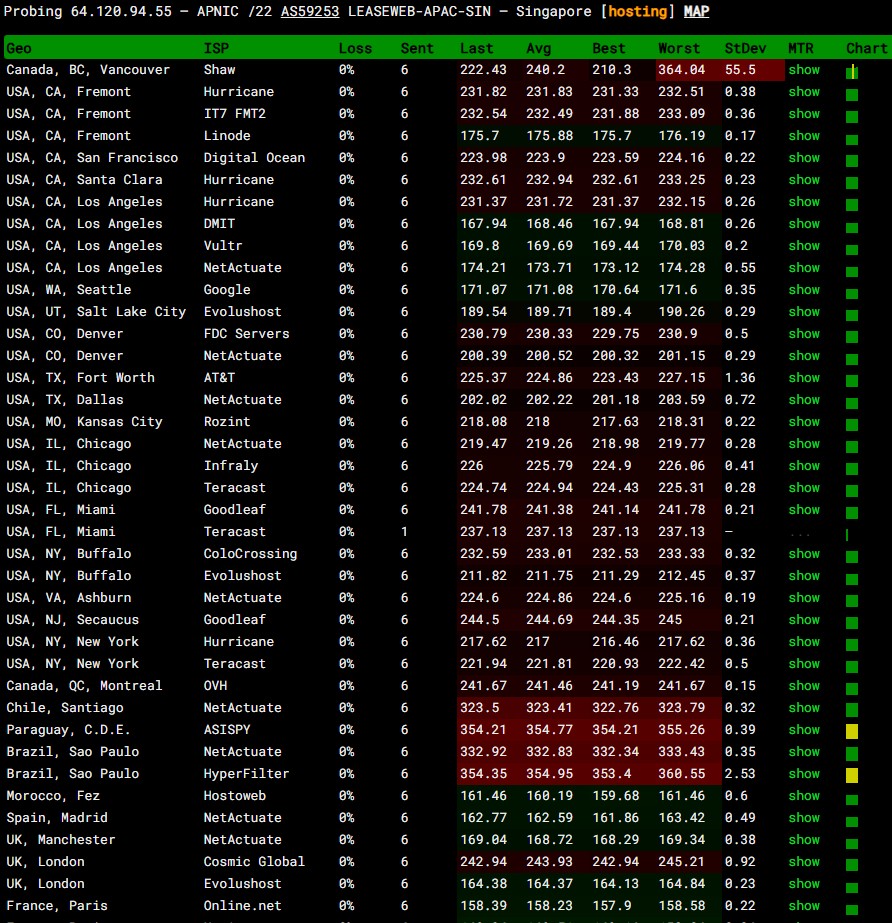Show MTR for Chicago Infraly row
This screenshot has width=892, height=923.
pos(804,466)
